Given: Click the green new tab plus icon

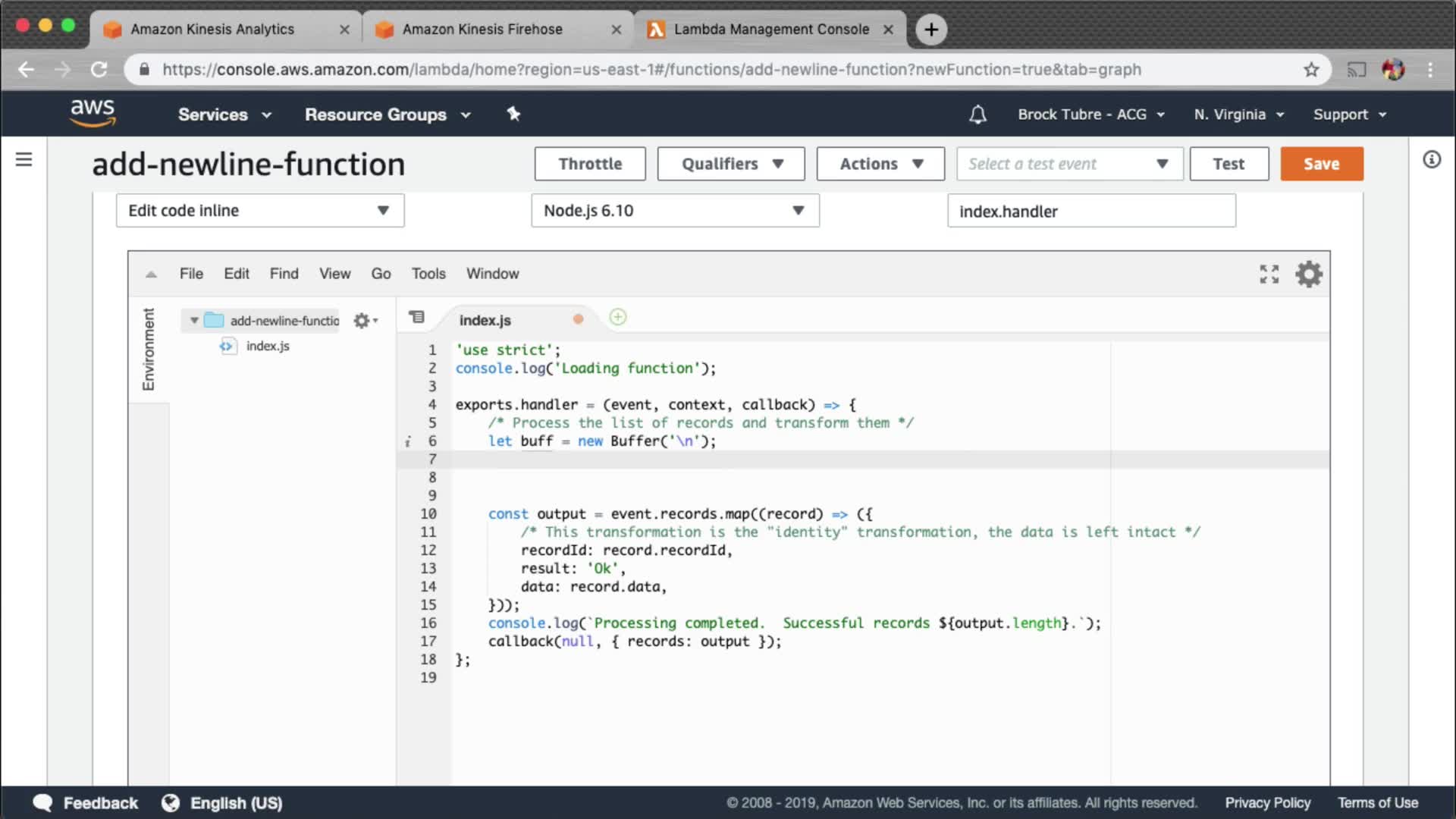Looking at the screenshot, I should pos(618,317).
